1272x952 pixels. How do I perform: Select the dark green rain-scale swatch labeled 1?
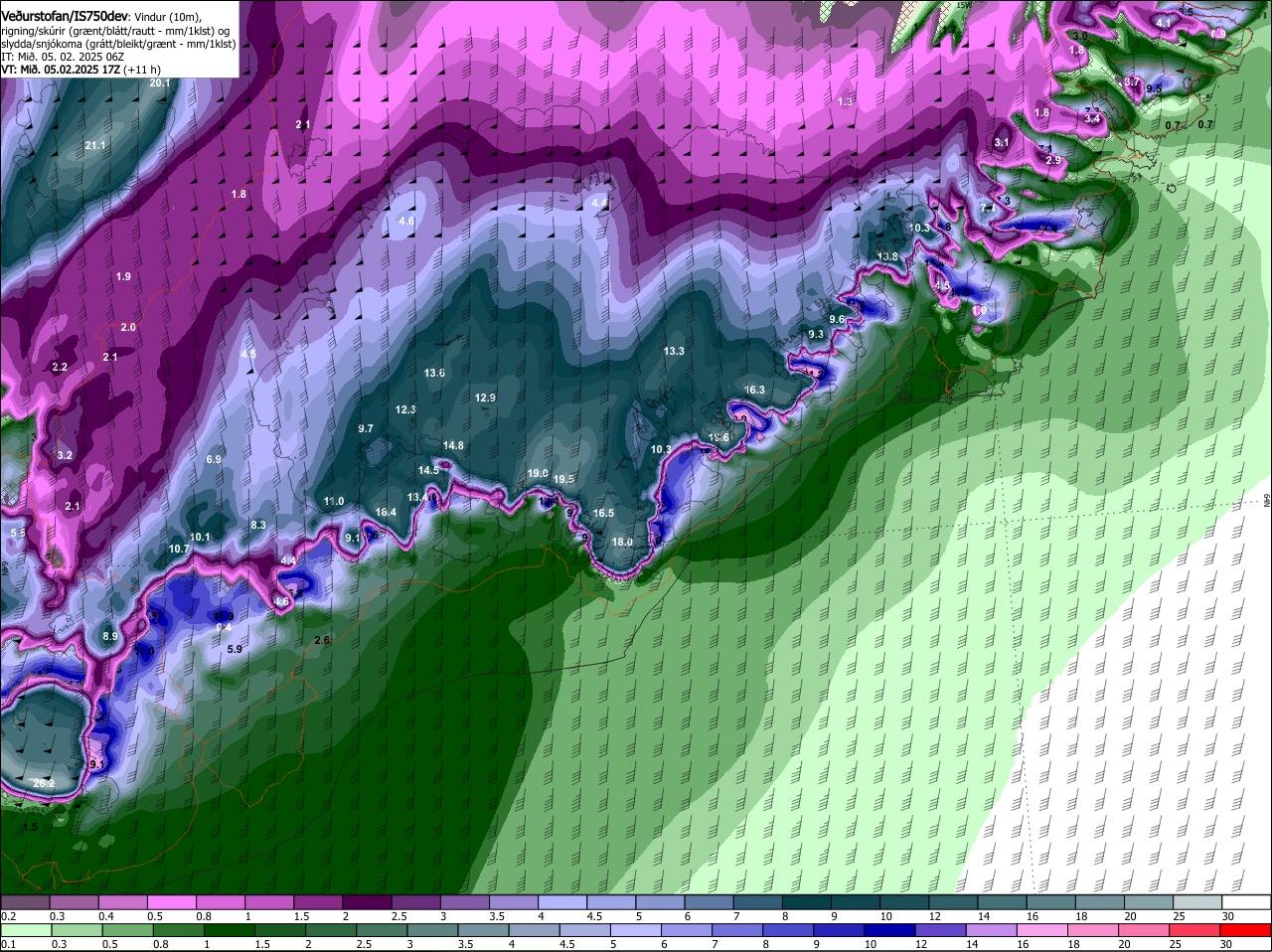click(x=228, y=930)
